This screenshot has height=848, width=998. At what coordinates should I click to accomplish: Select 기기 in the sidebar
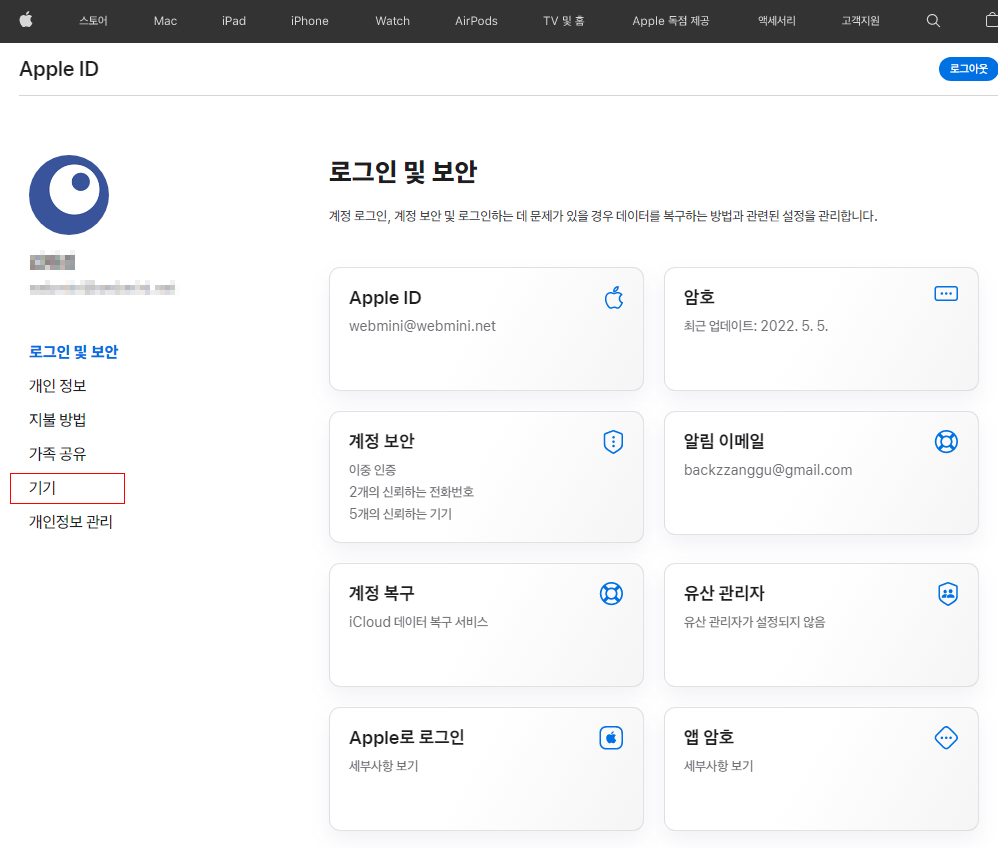(x=43, y=488)
